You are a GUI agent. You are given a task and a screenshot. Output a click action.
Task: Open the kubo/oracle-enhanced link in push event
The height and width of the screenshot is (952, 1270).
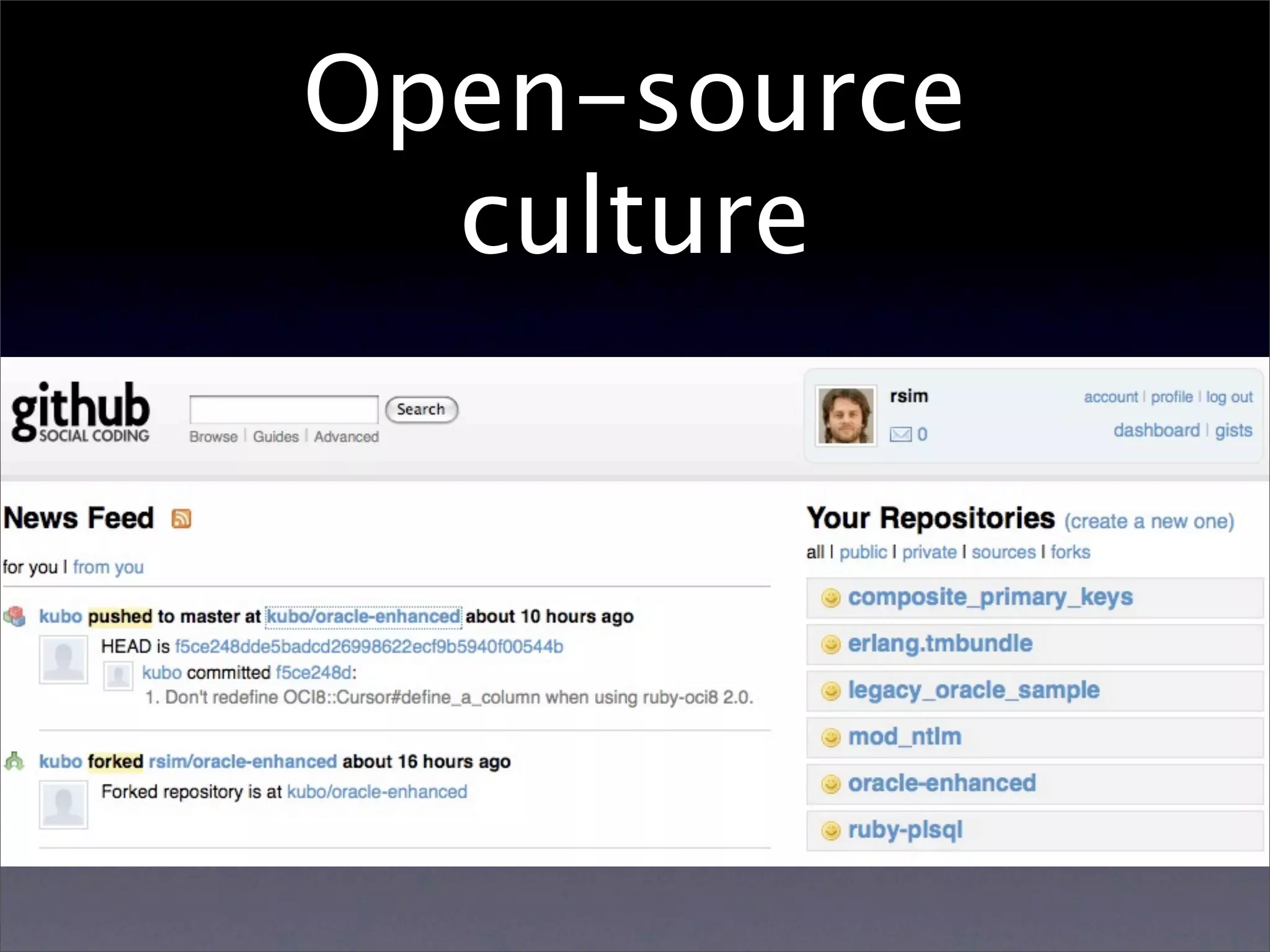[363, 617]
